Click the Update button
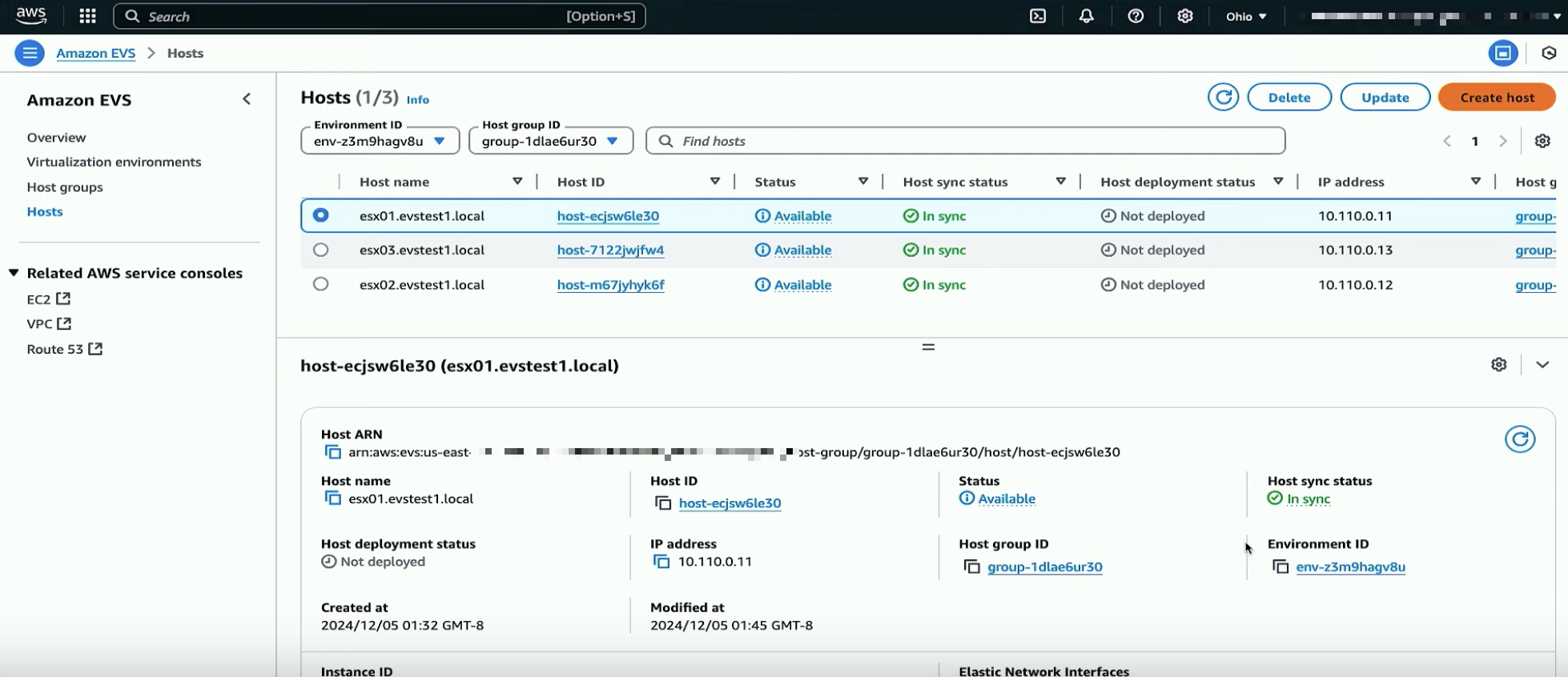 pyautogui.click(x=1385, y=98)
